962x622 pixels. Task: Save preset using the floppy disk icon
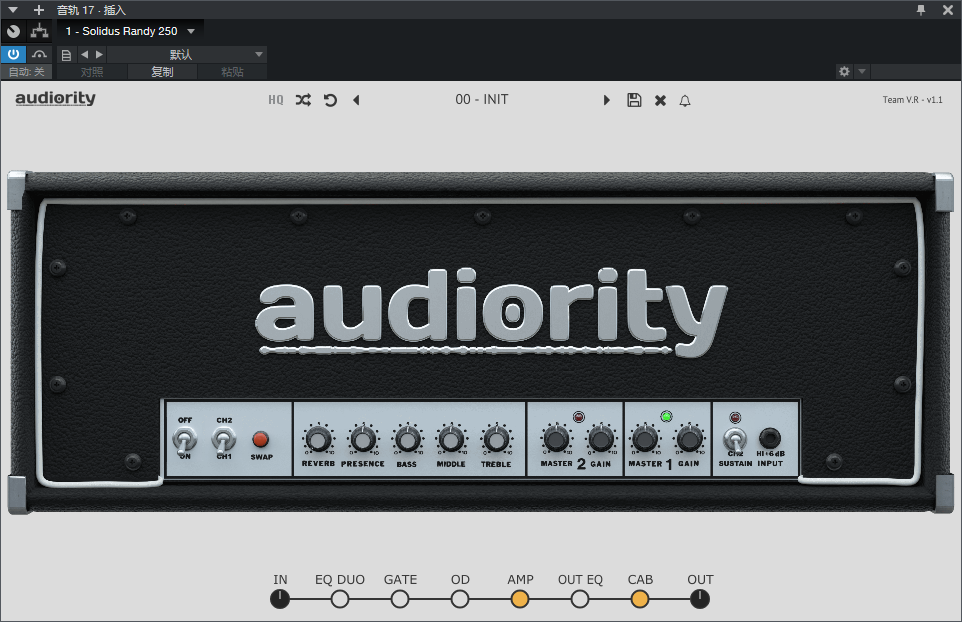click(x=634, y=100)
